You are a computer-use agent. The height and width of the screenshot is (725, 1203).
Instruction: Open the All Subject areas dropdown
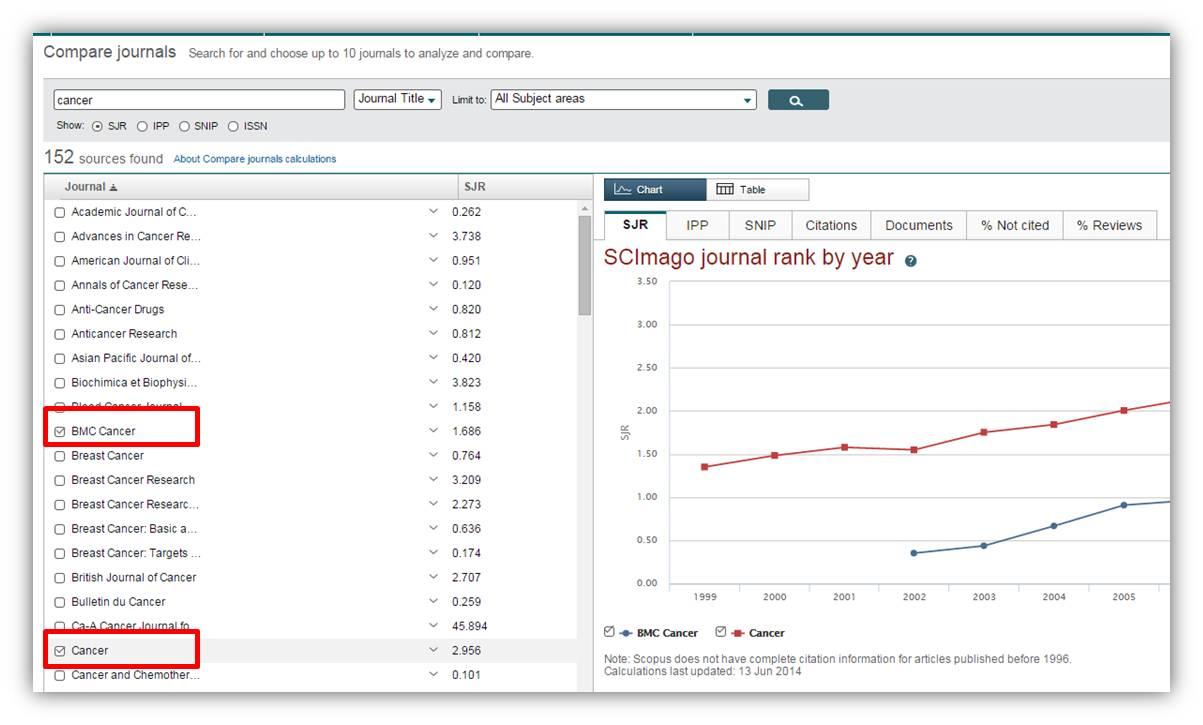(624, 99)
